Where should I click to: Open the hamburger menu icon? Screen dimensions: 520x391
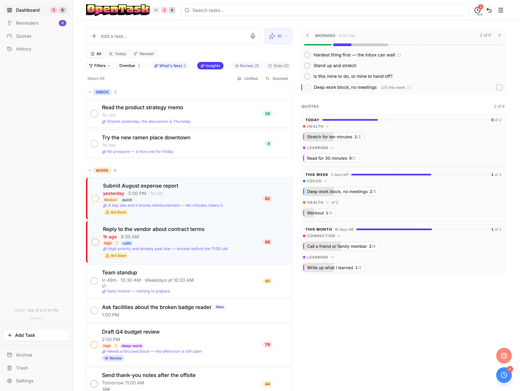click(501, 10)
